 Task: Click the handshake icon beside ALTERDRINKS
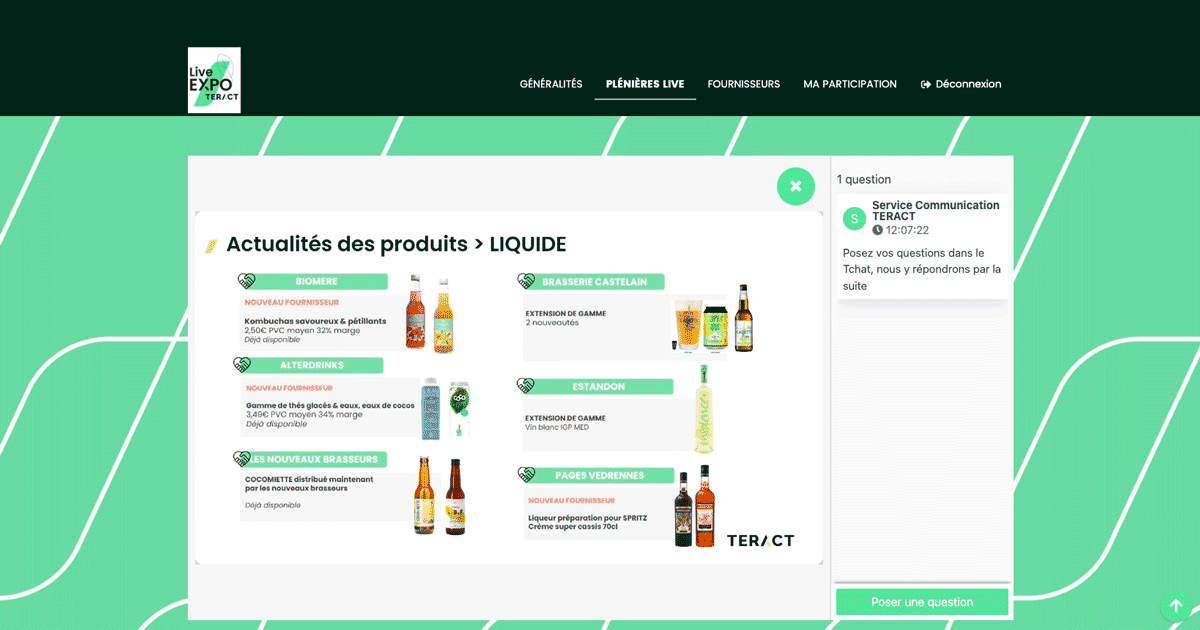click(242, 365)
